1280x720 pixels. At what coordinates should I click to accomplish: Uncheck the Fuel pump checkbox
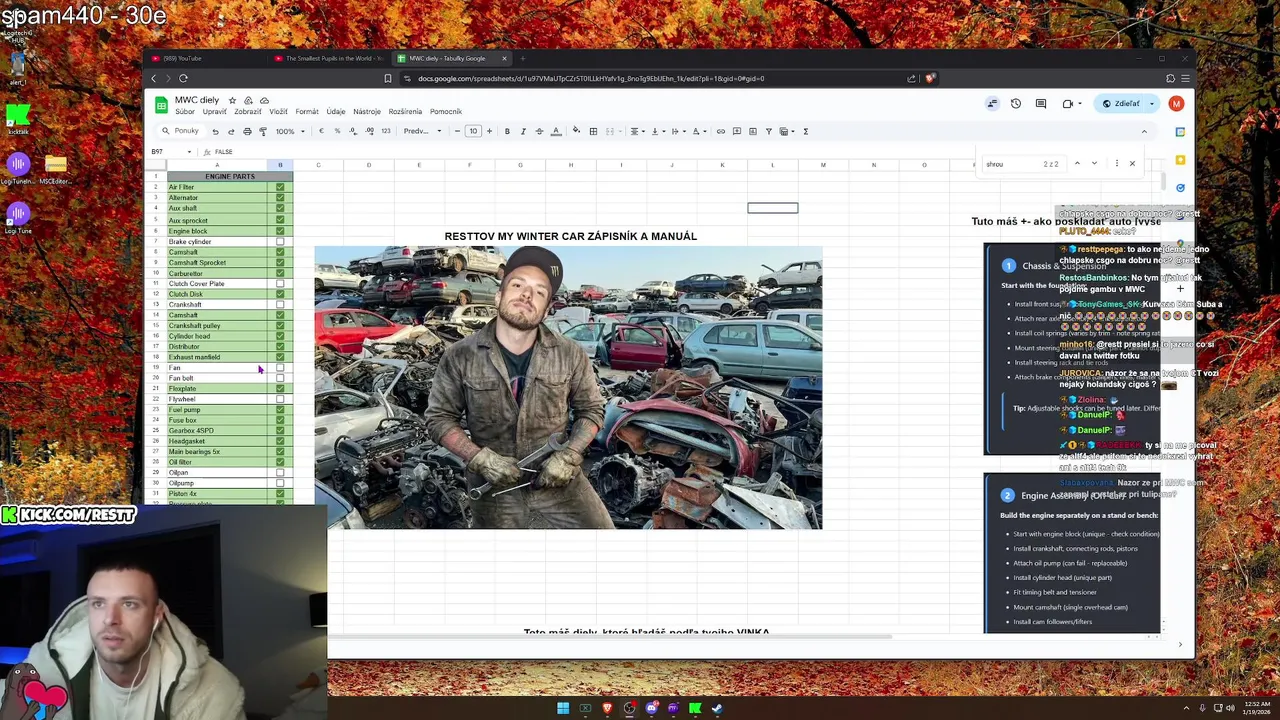point(280,410)
